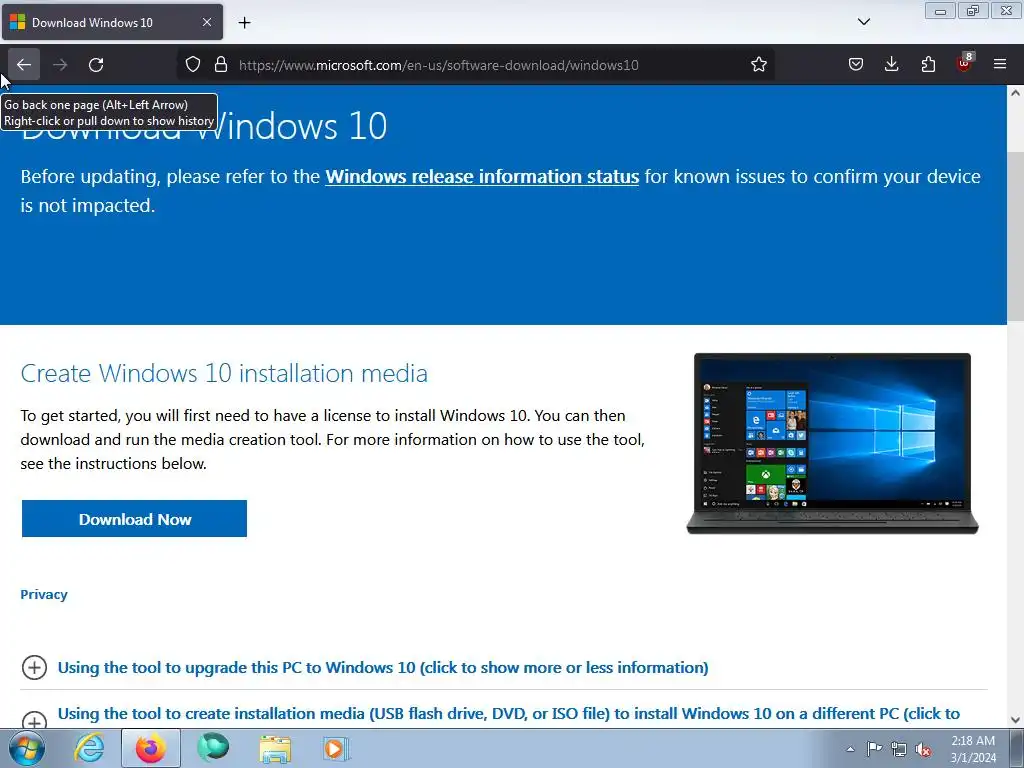Open Windows Explorer folder taskbar icon
This screenshot has height=768, width=1024.
click(275, 748)
